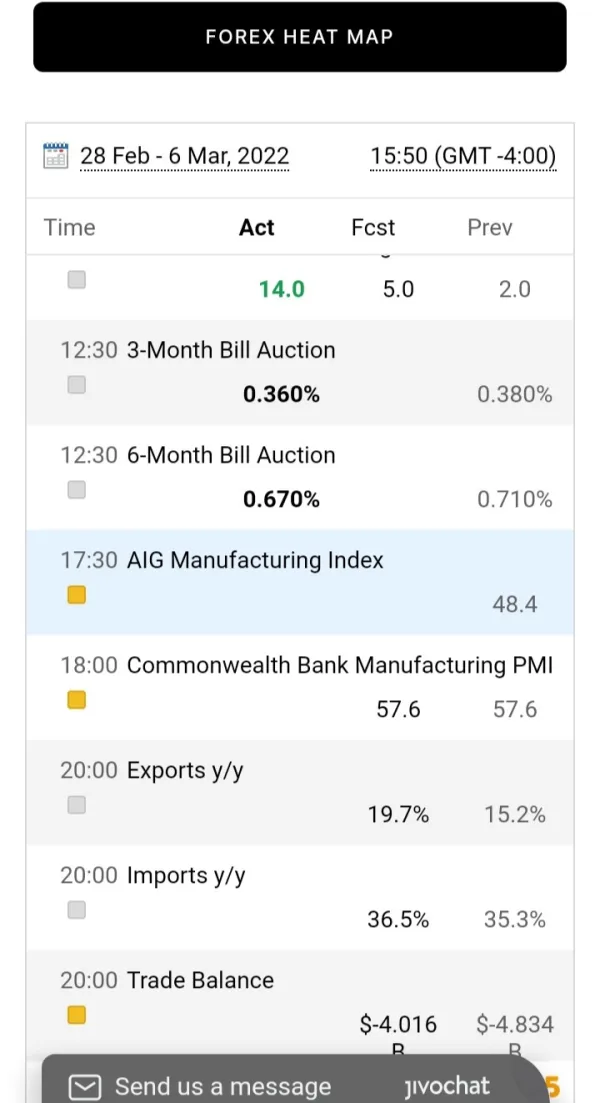Open the AIG Manufacturing Index event

click(x=255, y=560)
